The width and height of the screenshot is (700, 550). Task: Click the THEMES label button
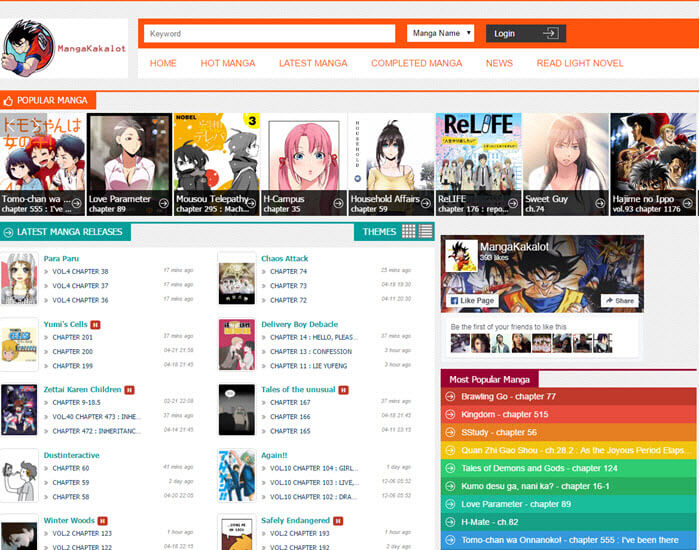click(379, 232)
